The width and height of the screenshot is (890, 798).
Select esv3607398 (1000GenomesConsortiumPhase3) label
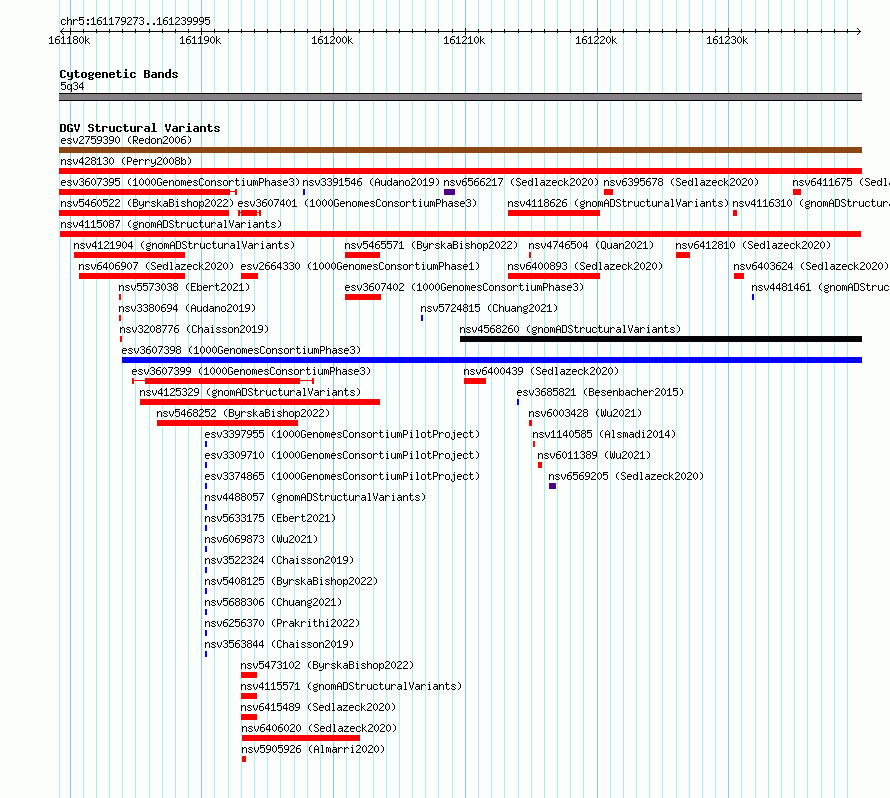click(x=241, y=350)
